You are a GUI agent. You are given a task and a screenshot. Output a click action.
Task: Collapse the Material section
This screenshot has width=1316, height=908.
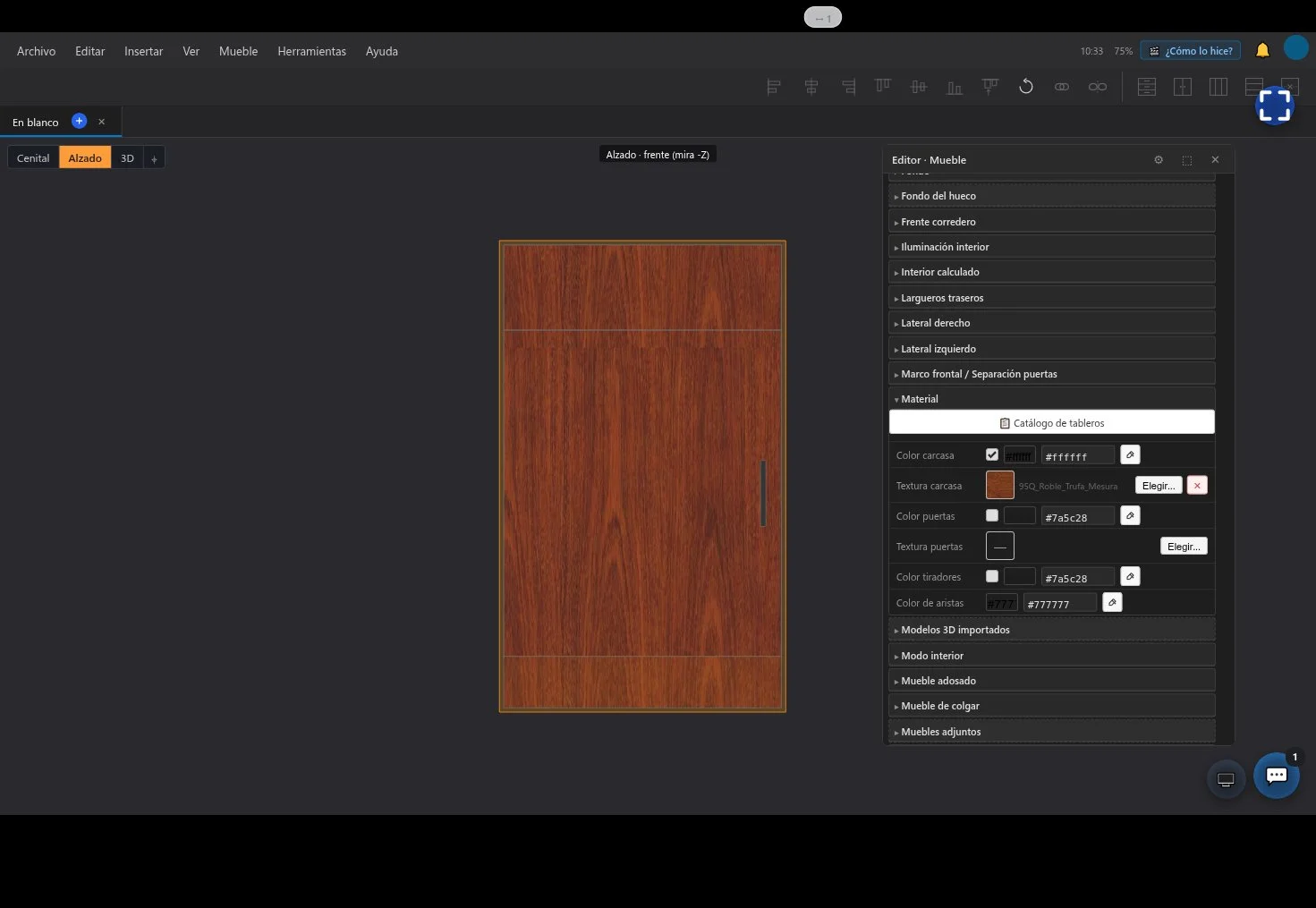(x=1052, y=399)
